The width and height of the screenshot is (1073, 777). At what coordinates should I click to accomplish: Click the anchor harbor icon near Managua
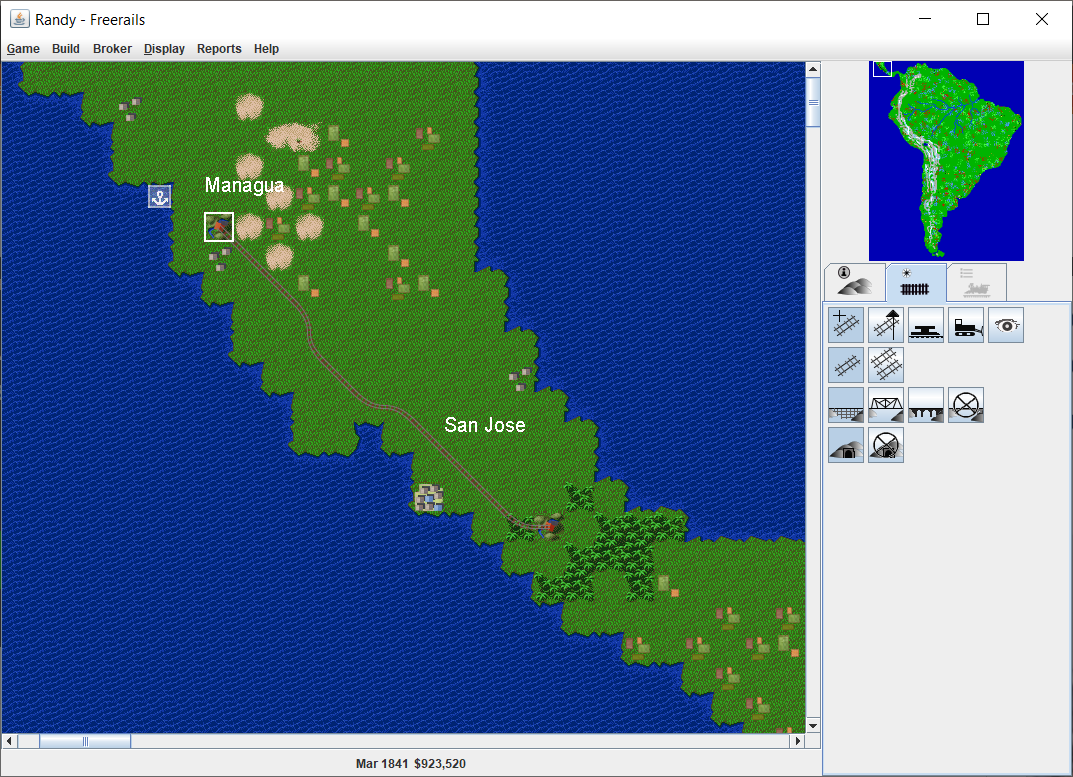click(159, 196)
